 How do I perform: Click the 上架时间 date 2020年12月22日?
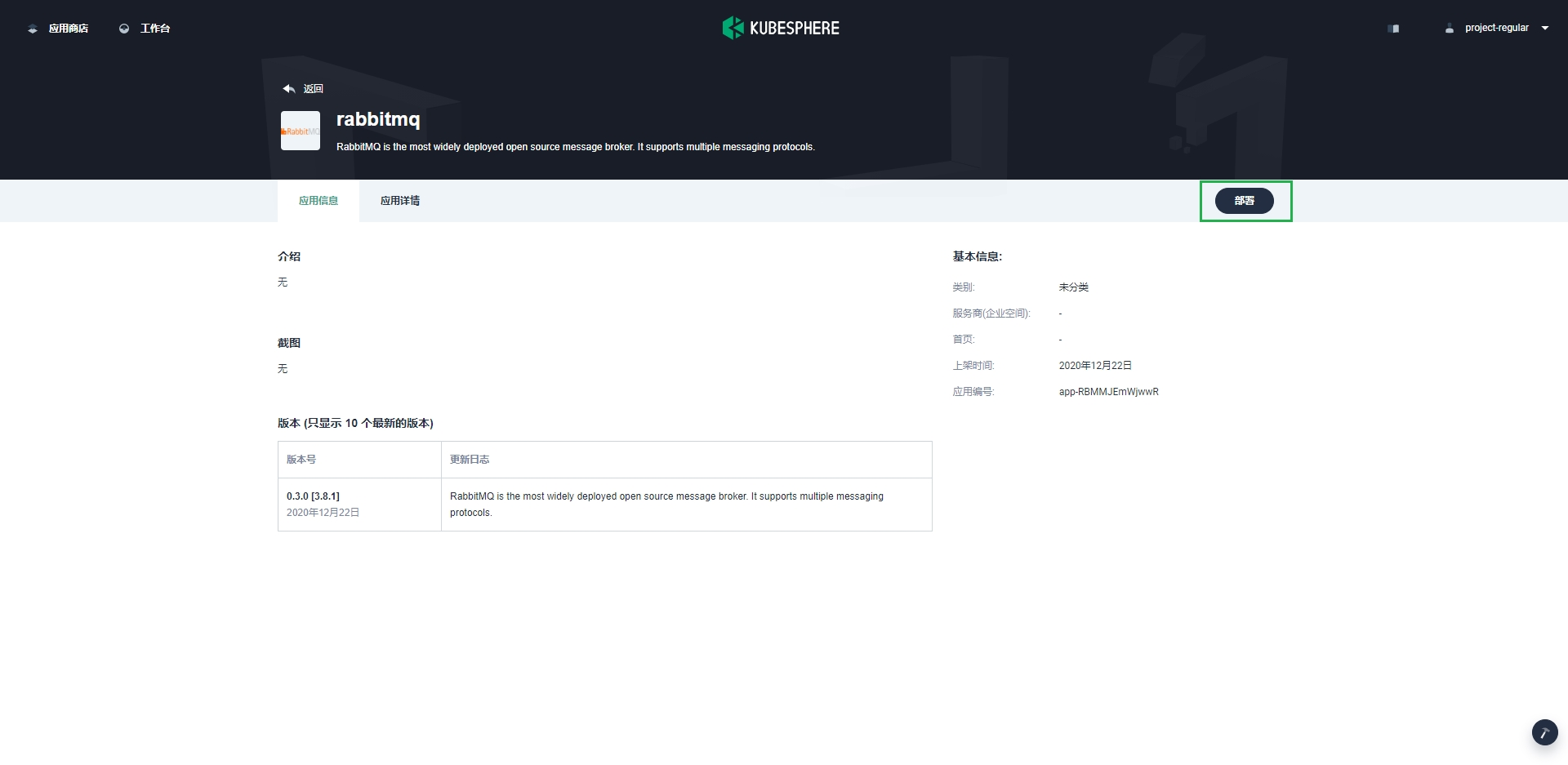click(1095, 366)
